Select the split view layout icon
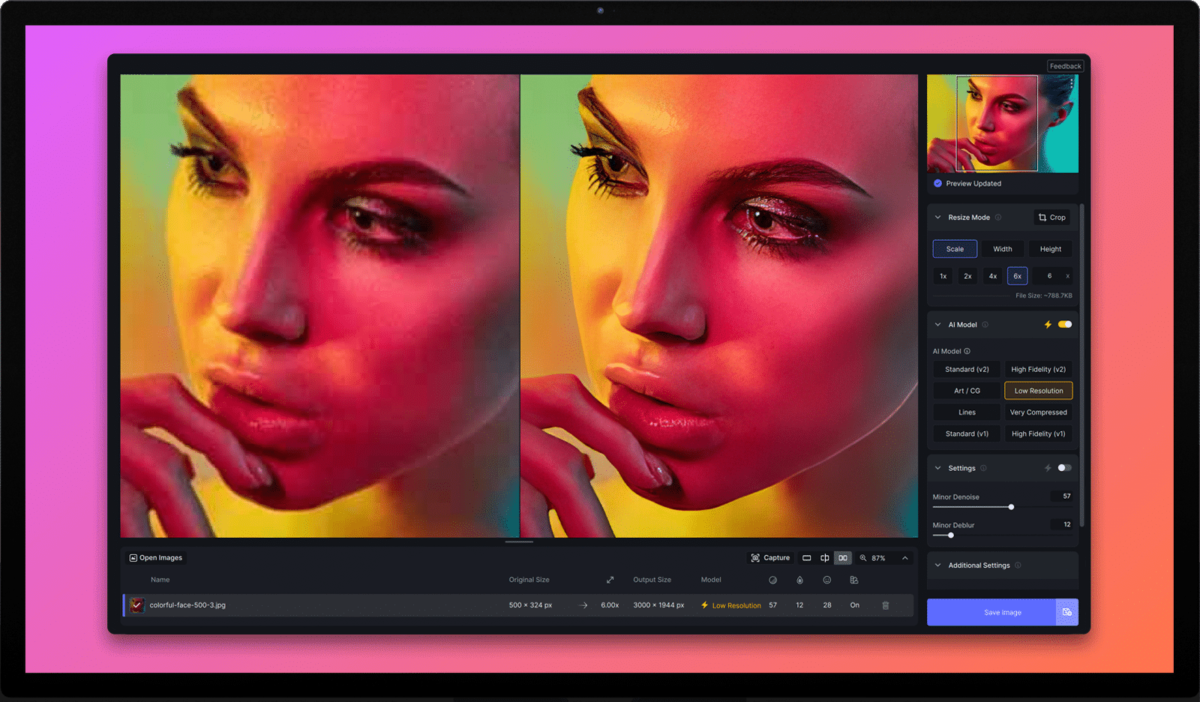1200x702 pixels. click(825, 558)
